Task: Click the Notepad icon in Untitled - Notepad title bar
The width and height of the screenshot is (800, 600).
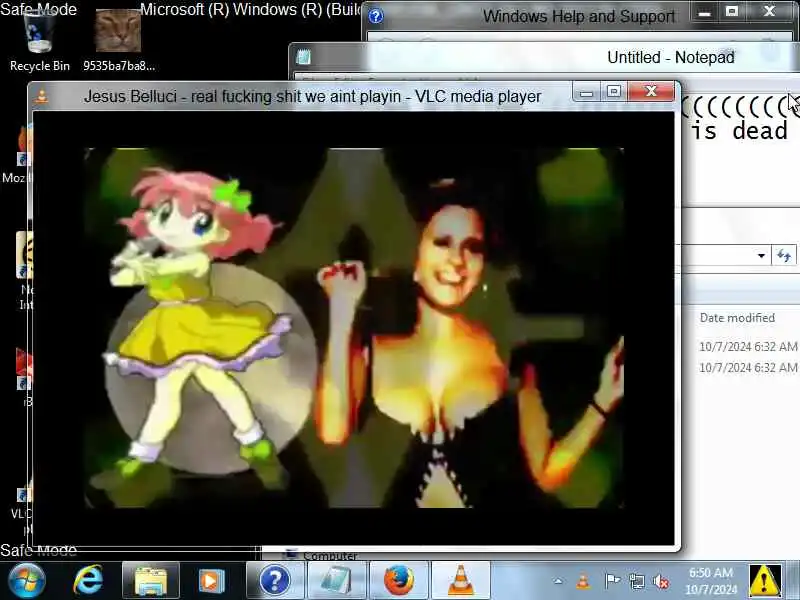Action: click(304, 57)
